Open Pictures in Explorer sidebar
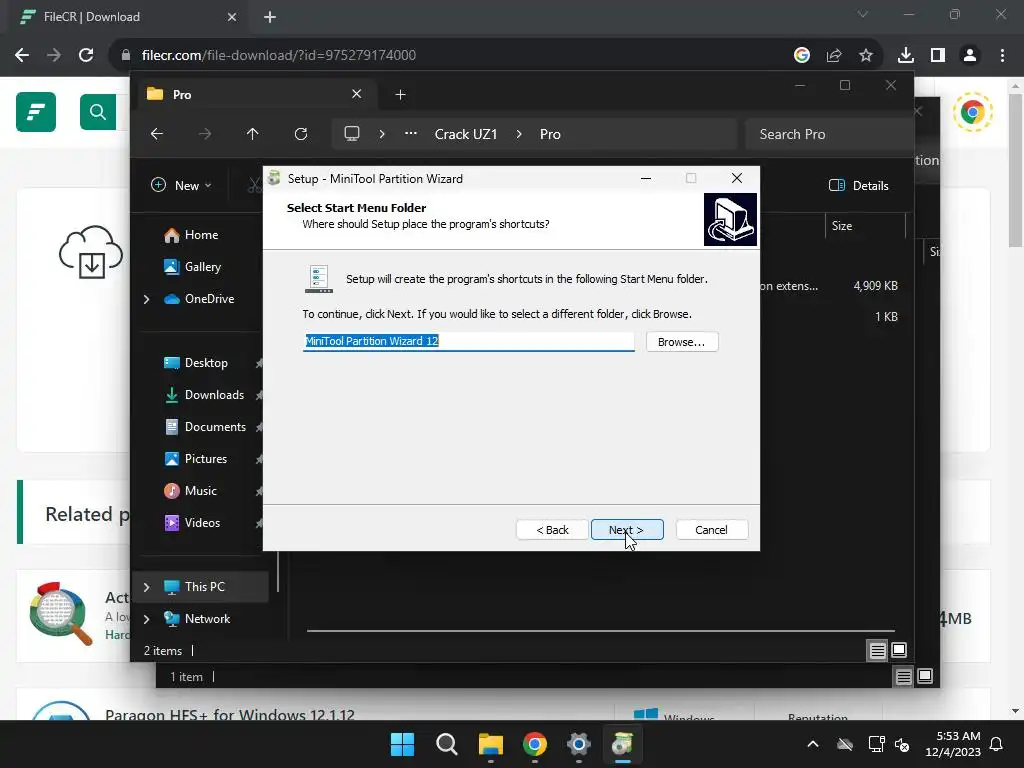The image size is (1024, 768). coord(206,458)
